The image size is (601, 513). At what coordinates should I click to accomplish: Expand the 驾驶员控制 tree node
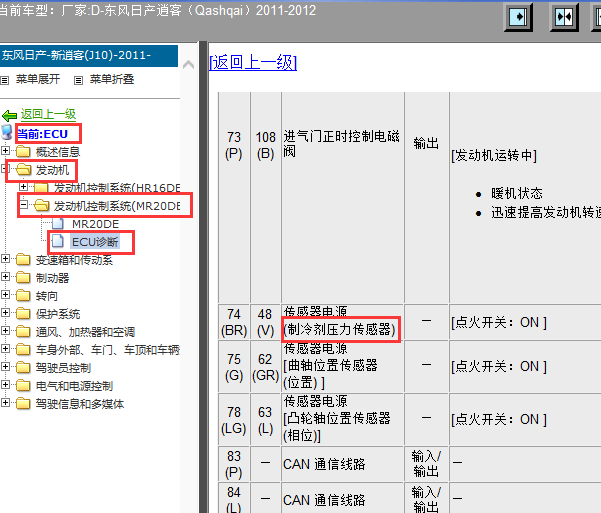[x=5, y=366]
